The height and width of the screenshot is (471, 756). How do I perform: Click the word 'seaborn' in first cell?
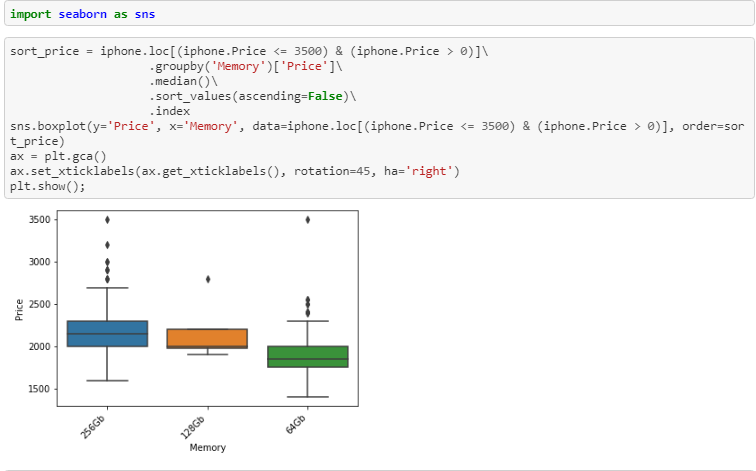click(82, 14)
